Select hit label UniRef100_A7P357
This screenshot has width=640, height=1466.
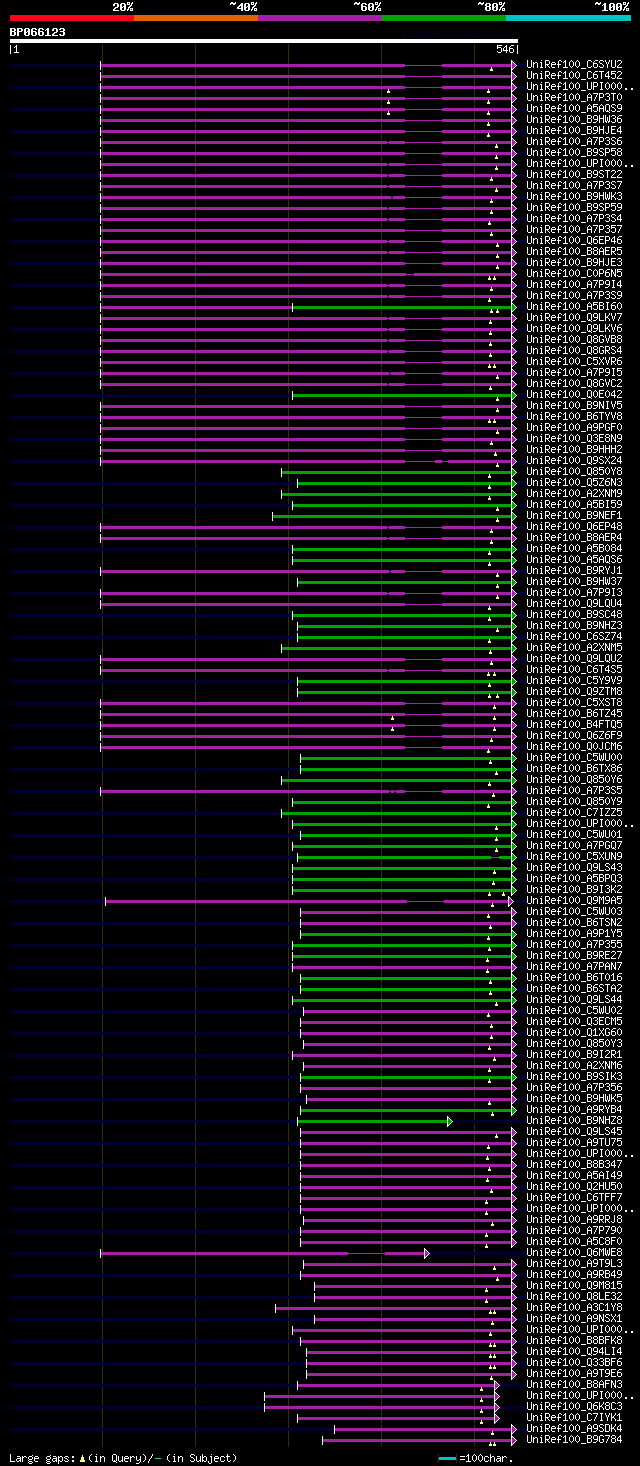click(x=574, y=230)
